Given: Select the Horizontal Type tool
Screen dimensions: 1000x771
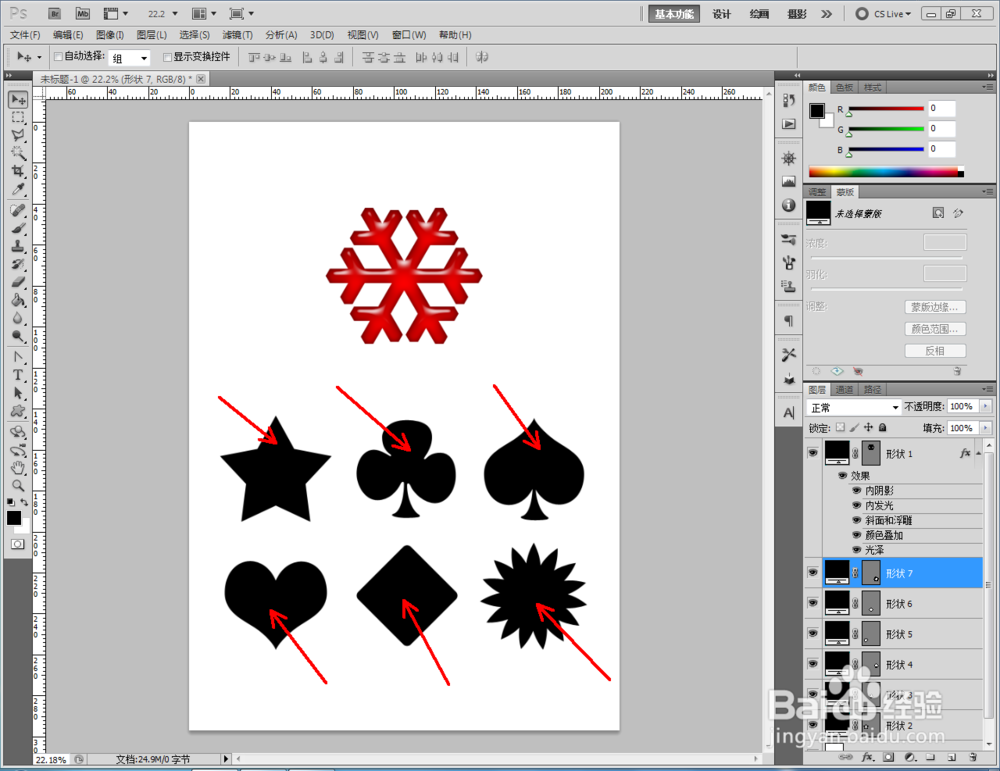Looking at the screenshot, I should pyautogui.click(x=18, y=375).
